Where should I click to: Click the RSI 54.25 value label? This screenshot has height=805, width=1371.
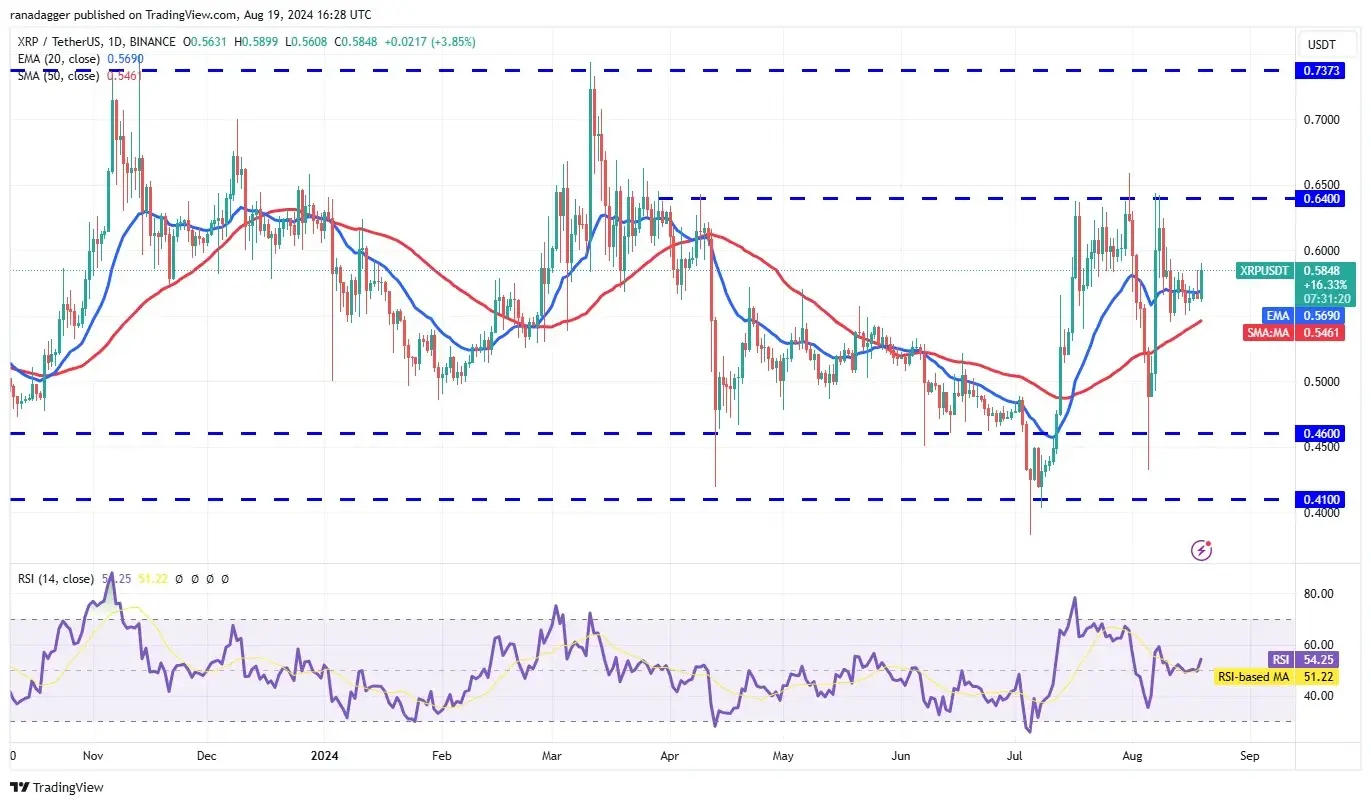pyautogui.click(x=1318, y=659)
